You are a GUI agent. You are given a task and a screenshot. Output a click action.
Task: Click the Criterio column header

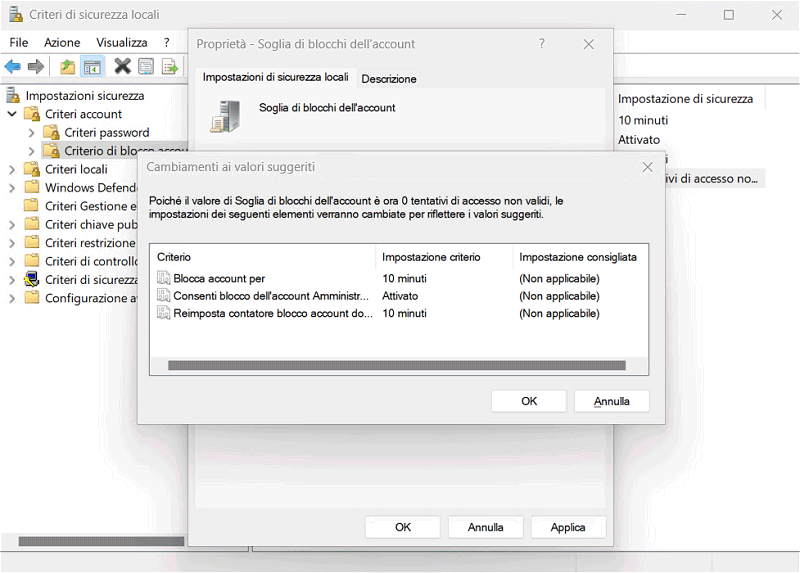pos(262,257)
